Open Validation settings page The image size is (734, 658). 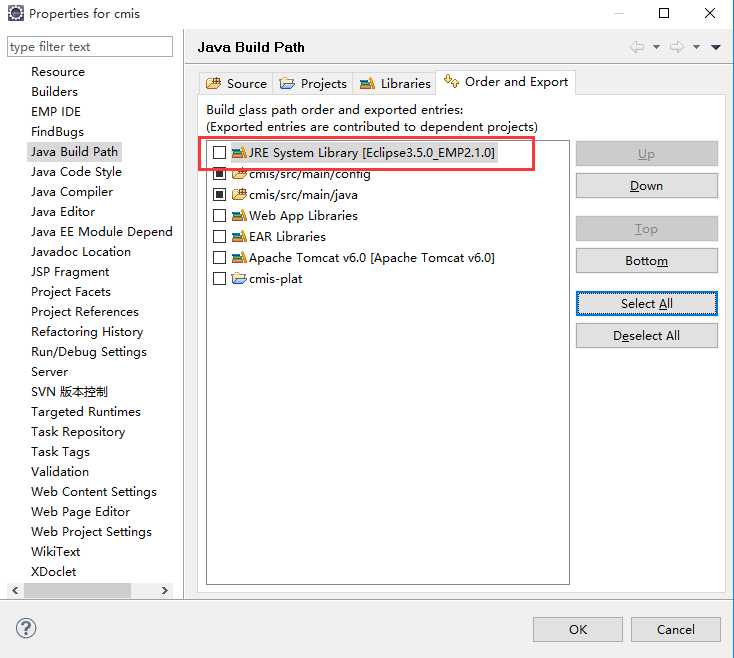[x=60, y=472]
